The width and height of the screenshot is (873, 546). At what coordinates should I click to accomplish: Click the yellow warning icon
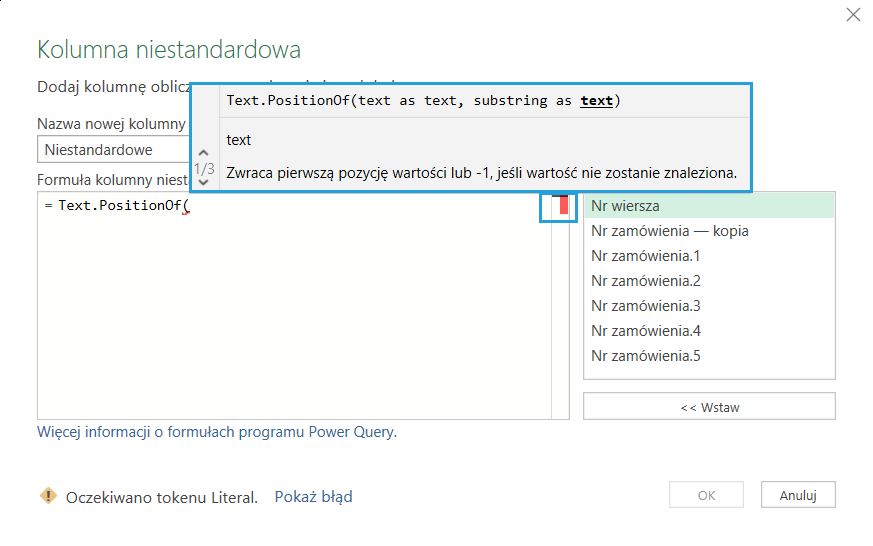coord(48,496)
